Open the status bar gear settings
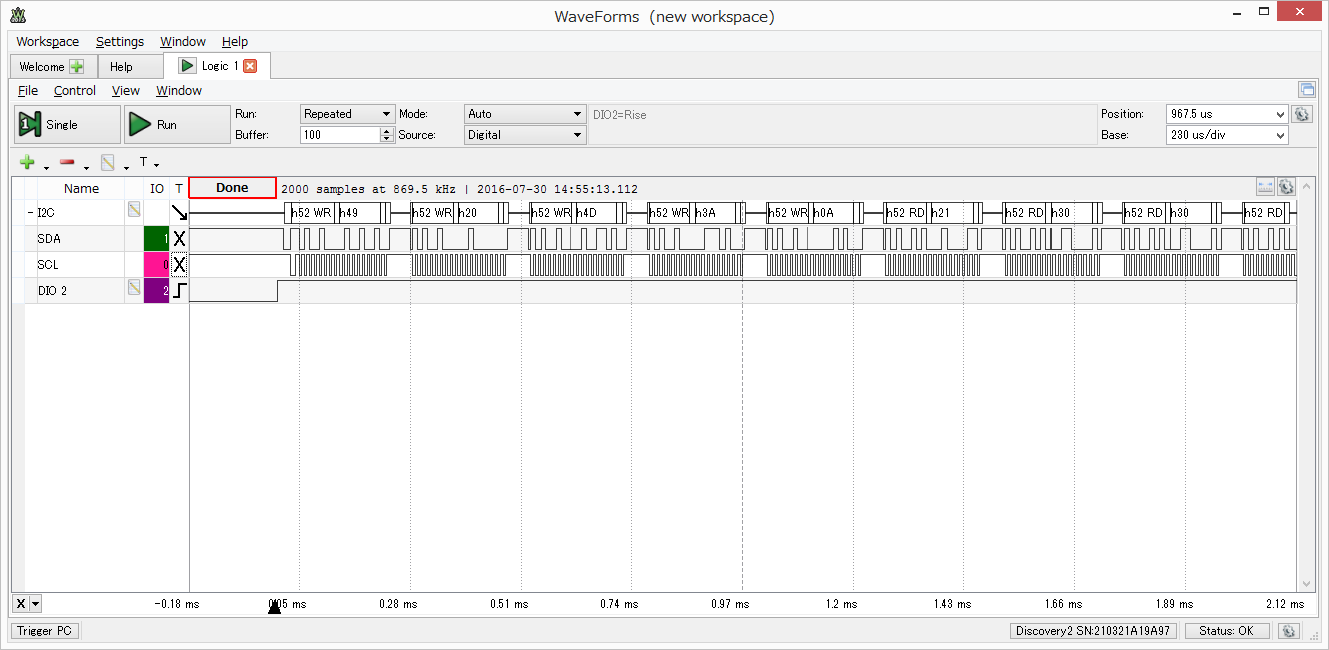This screenshot has height=650, width=1329. 1288,631
